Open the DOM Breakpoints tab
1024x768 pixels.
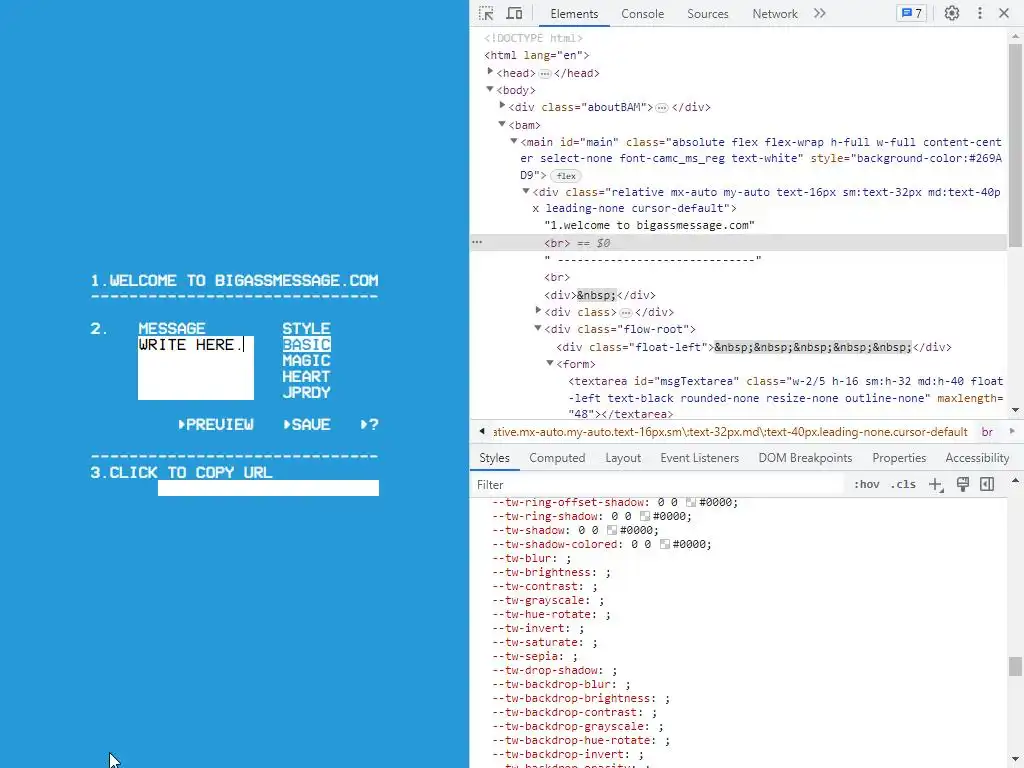(x=805, y=458)
